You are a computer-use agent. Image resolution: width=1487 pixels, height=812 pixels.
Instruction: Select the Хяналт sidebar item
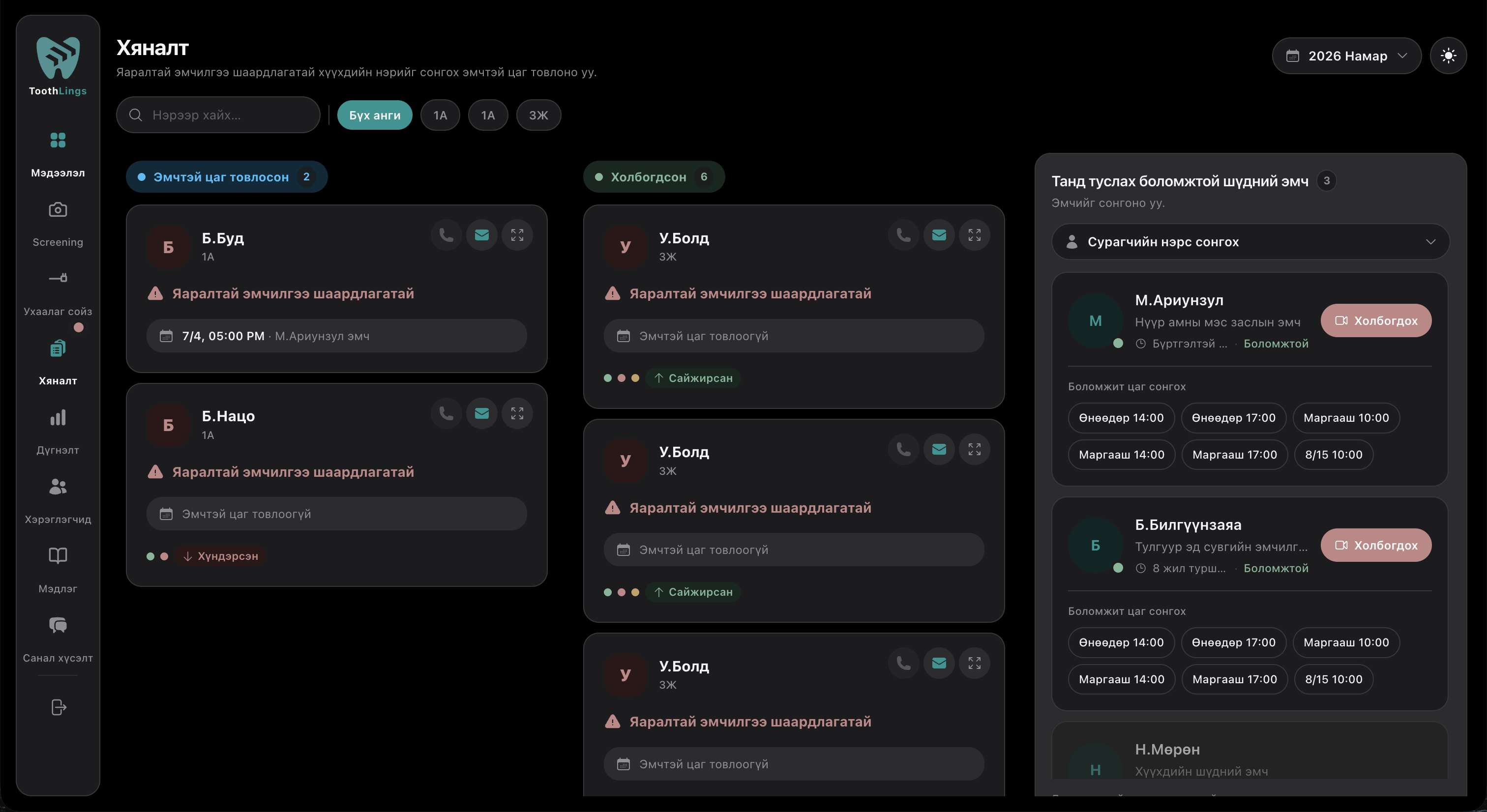pyautogui.click(x=58, y=361)
